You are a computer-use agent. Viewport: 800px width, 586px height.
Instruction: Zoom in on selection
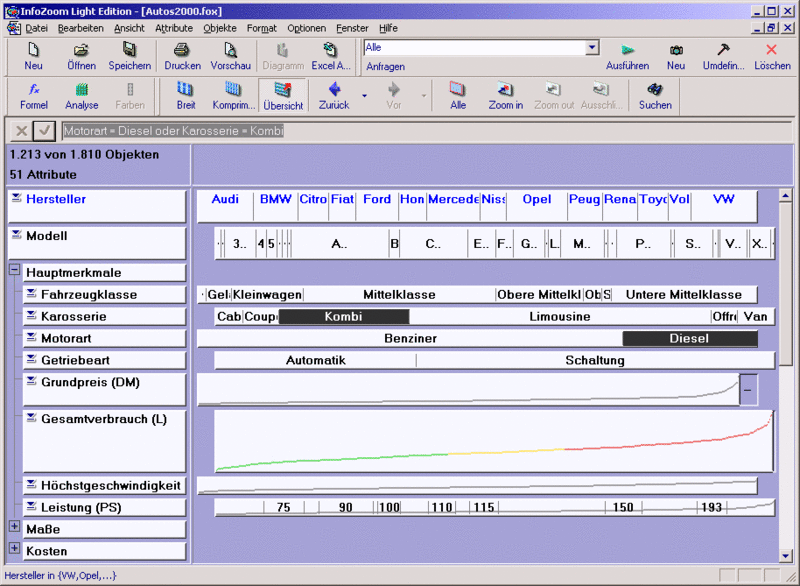pyautogui.click(x=506, y=96)
